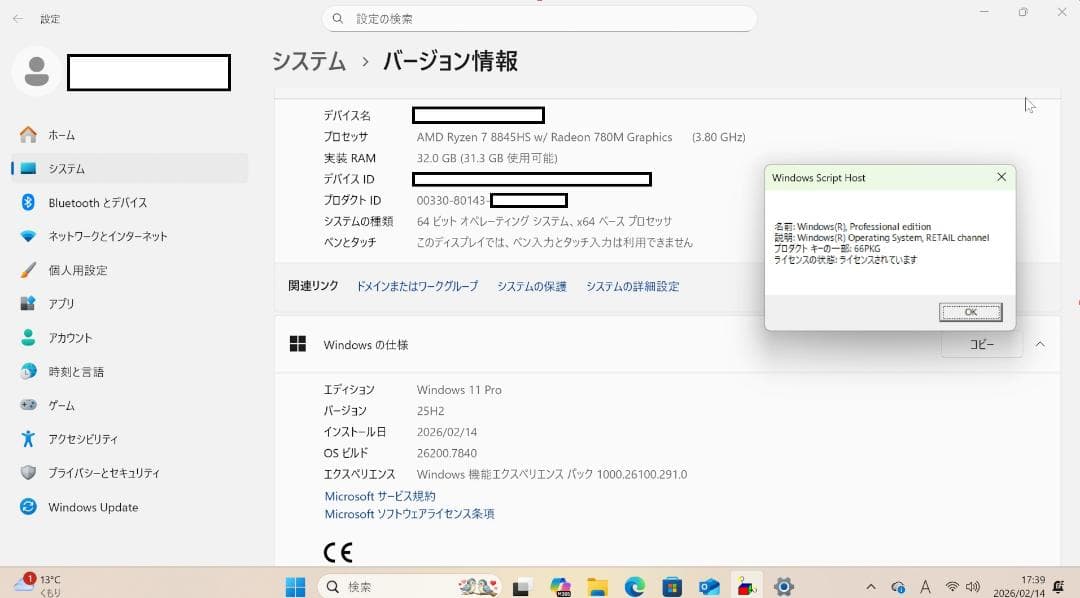This screenshot has width=1080, height=598.
Task: Open the システムの詳細設定 link
Action: click(x=632, y=287)
